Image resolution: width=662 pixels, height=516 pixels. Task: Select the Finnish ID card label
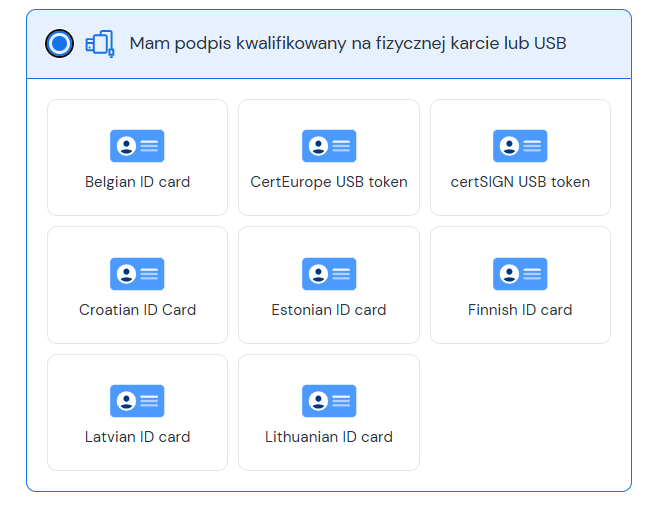click(x=520, y=310)
